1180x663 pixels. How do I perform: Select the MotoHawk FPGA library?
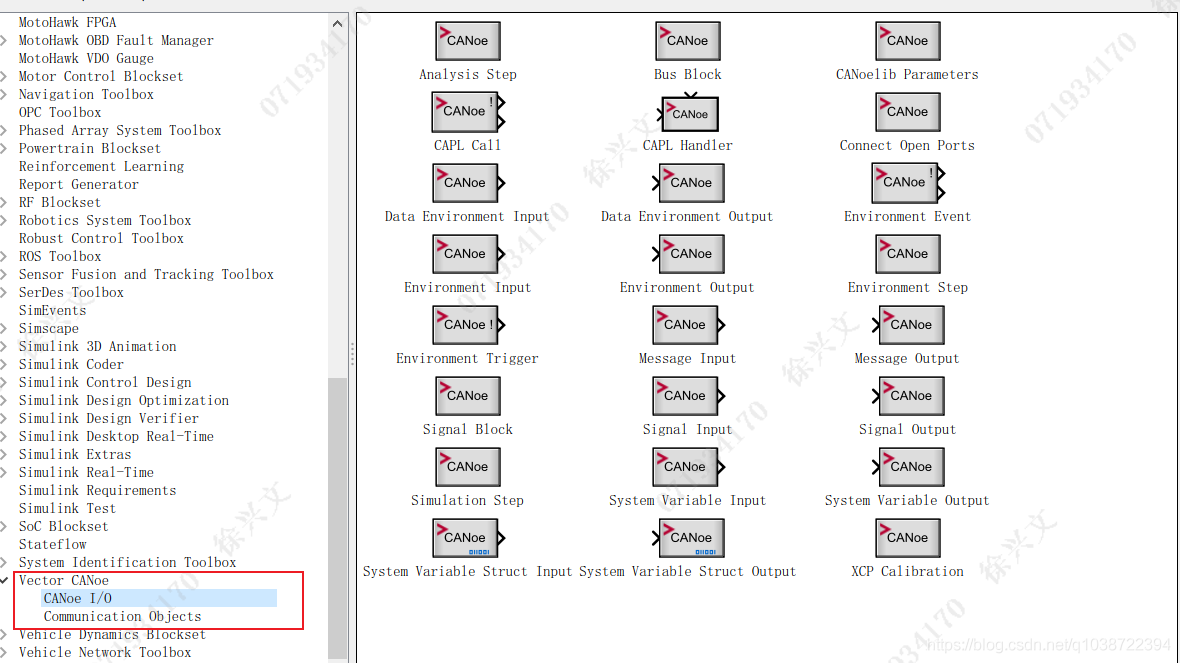(67, 23)
